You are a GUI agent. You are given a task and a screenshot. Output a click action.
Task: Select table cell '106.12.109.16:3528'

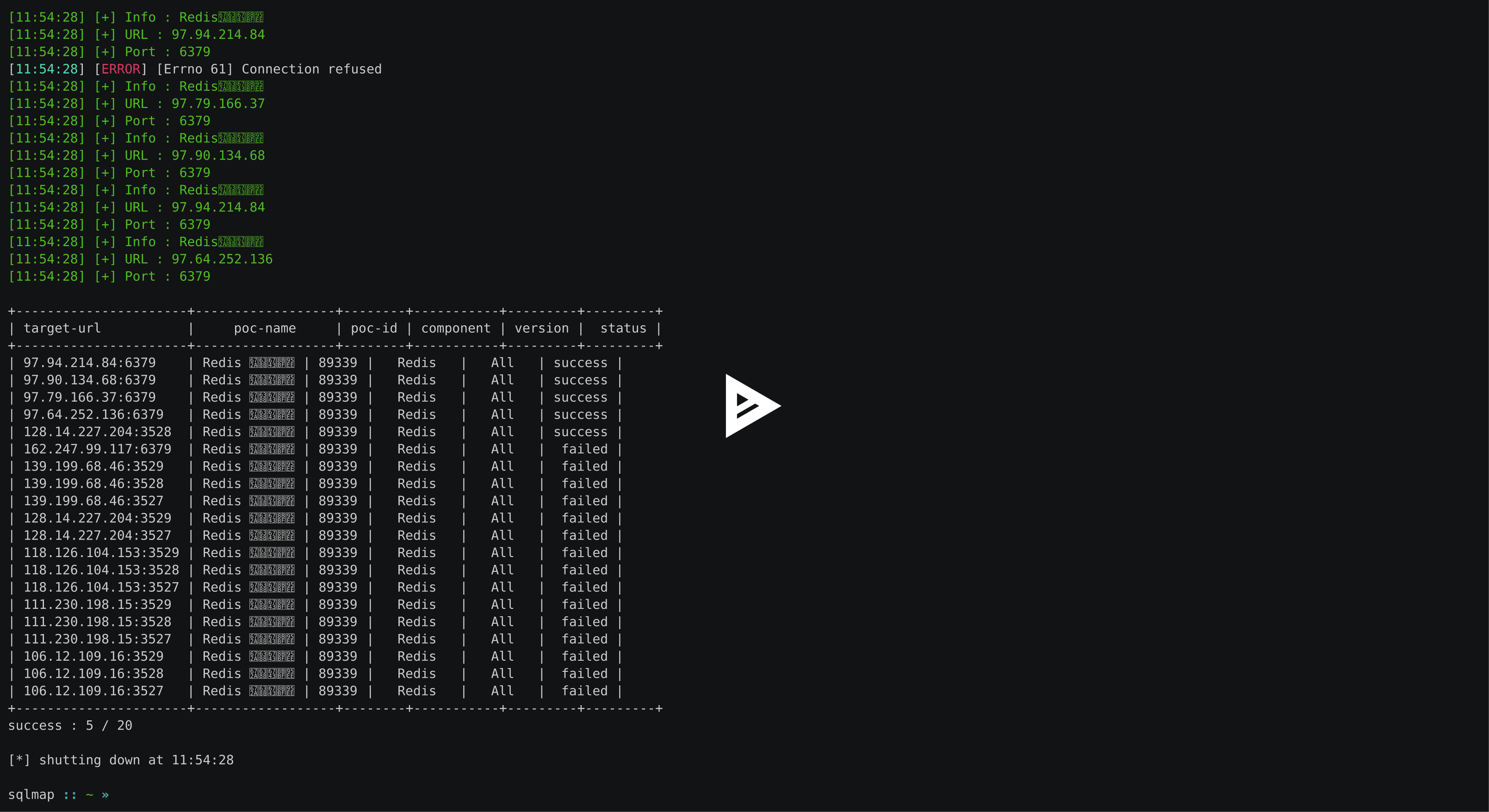pos(93,674)
